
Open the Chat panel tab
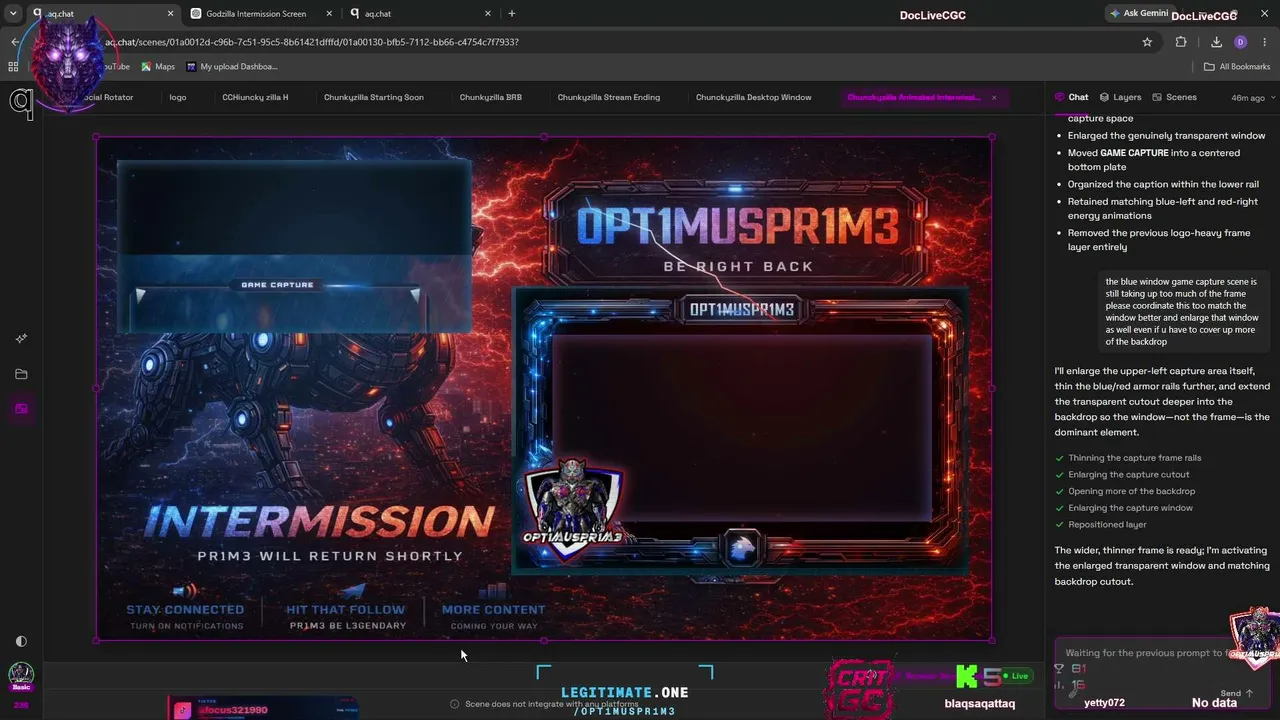(x=1071, y=97)
